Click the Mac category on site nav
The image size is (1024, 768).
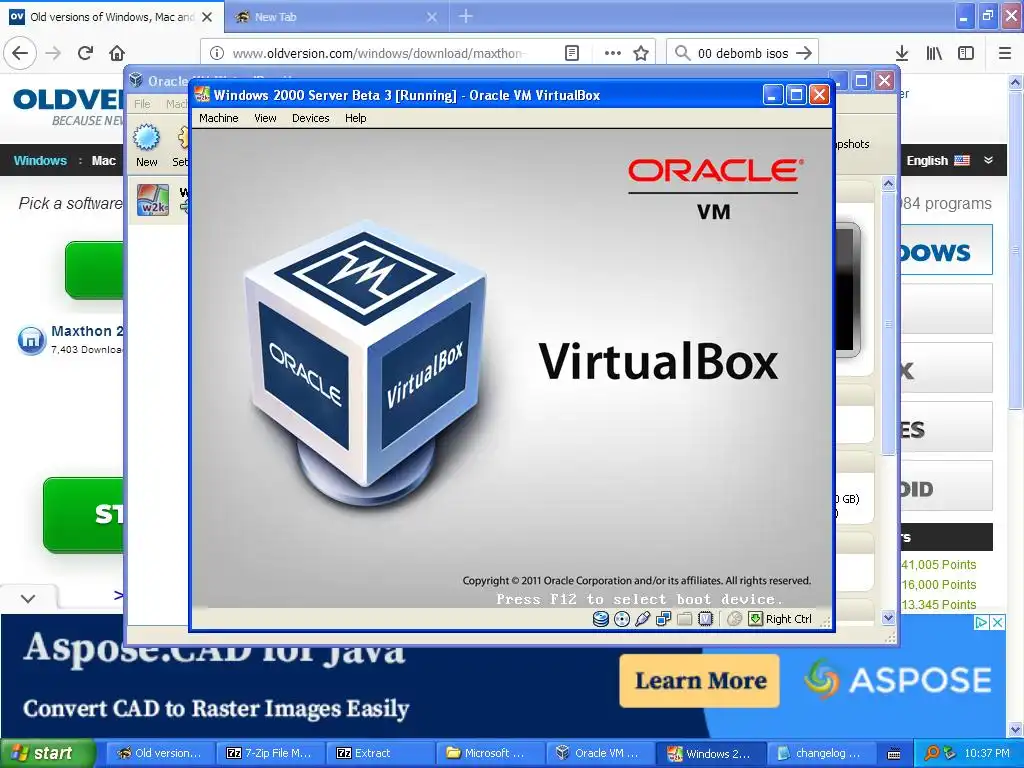coord(103,161)
